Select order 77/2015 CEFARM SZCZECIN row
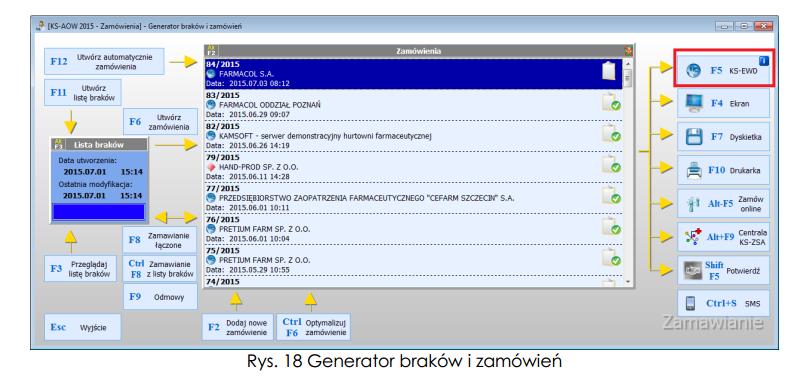This screenshot has width=795, height=383. tap(413, 198)
